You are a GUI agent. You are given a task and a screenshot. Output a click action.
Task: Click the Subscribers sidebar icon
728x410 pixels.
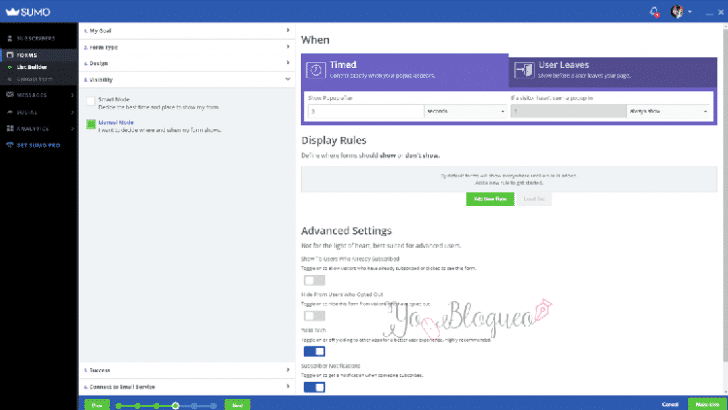[x=8, y=38]
